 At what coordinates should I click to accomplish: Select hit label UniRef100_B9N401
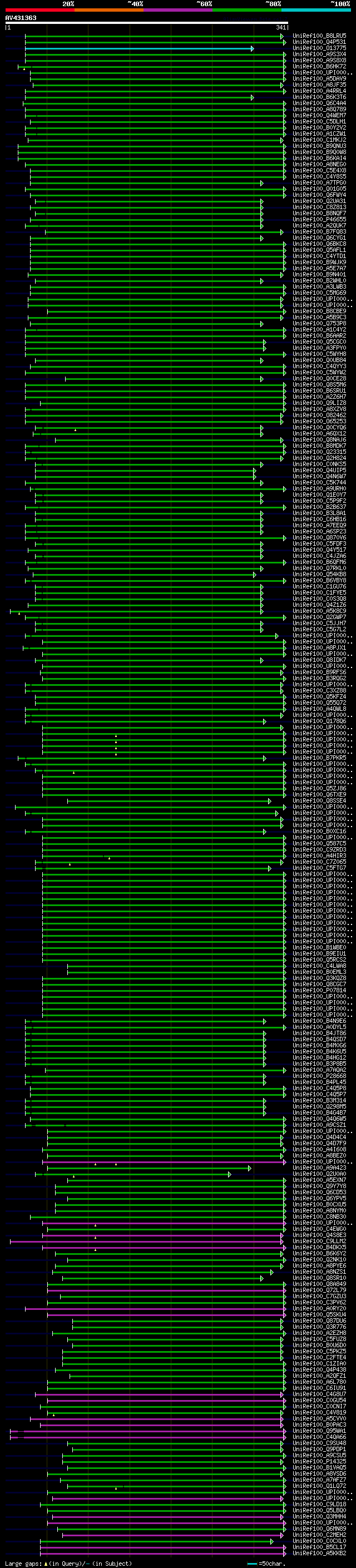(319, 275)
